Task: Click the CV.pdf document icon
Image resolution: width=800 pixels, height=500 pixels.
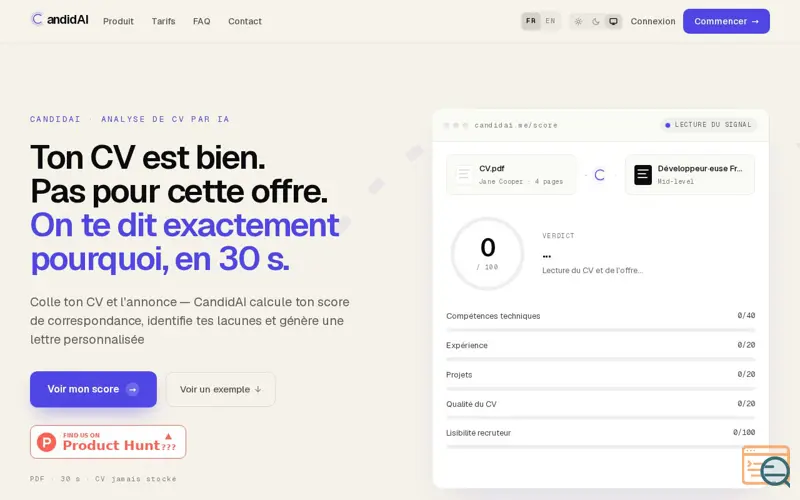Action: [x=463, y=174]
